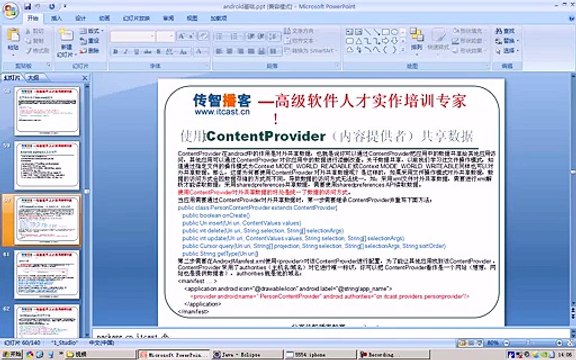The width and height of the screenshot is (576, 360).
Task: Open the 版式 (Layout) dropdown
Action: point(92,31)
